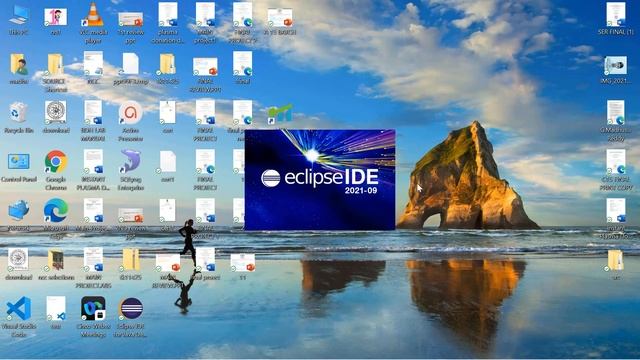The width and height of the screenshot is (640, 360).
Task: Select the A YE BATCH presentation file
Action: pyautogui.click(x=280, y=20)
